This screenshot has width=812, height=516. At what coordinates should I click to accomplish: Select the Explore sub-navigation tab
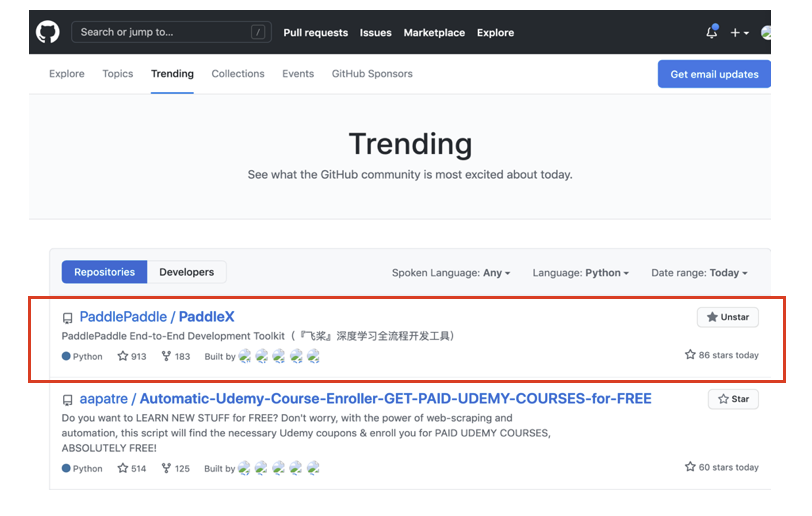67,74
